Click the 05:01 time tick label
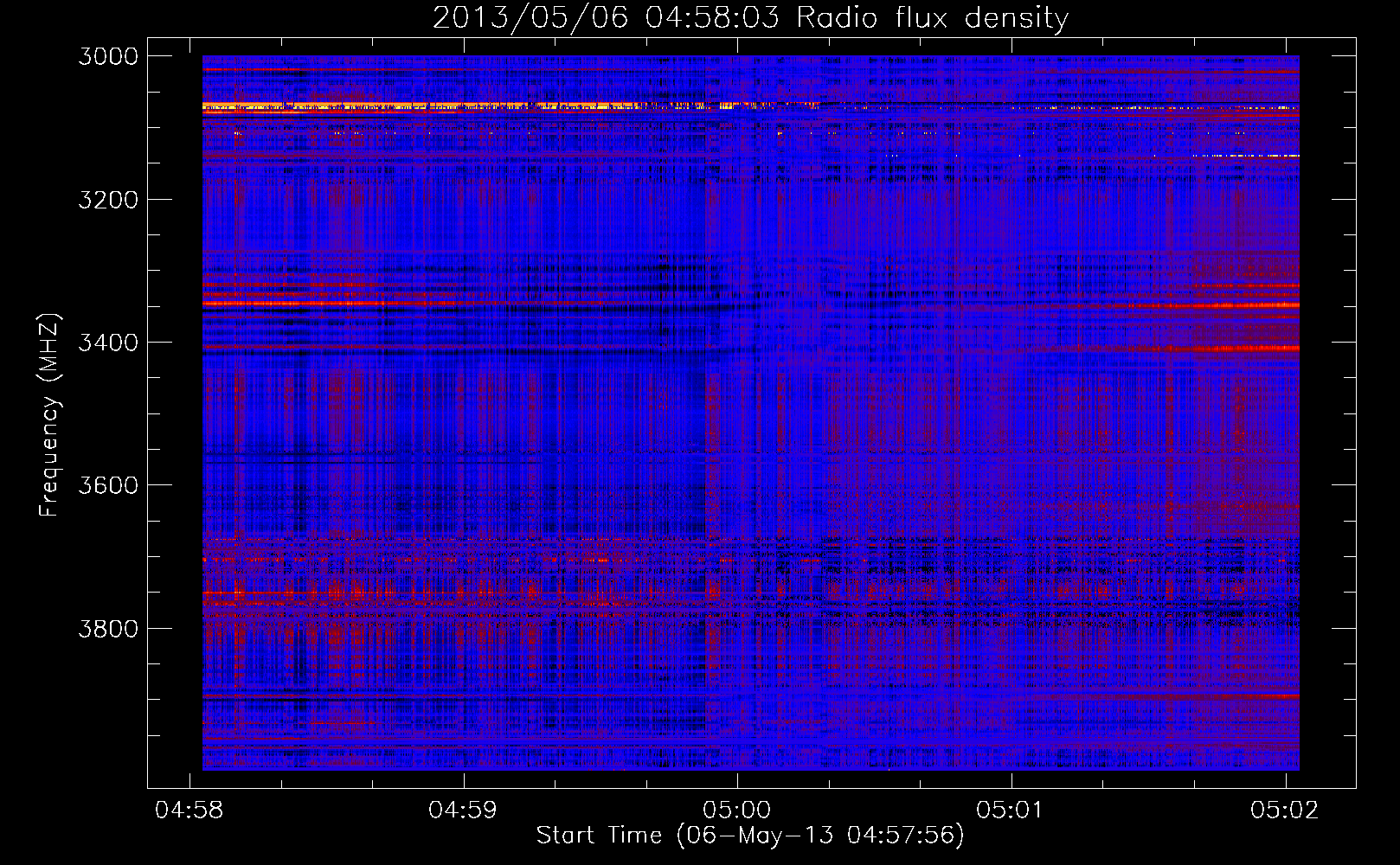 pos(1011,810)
